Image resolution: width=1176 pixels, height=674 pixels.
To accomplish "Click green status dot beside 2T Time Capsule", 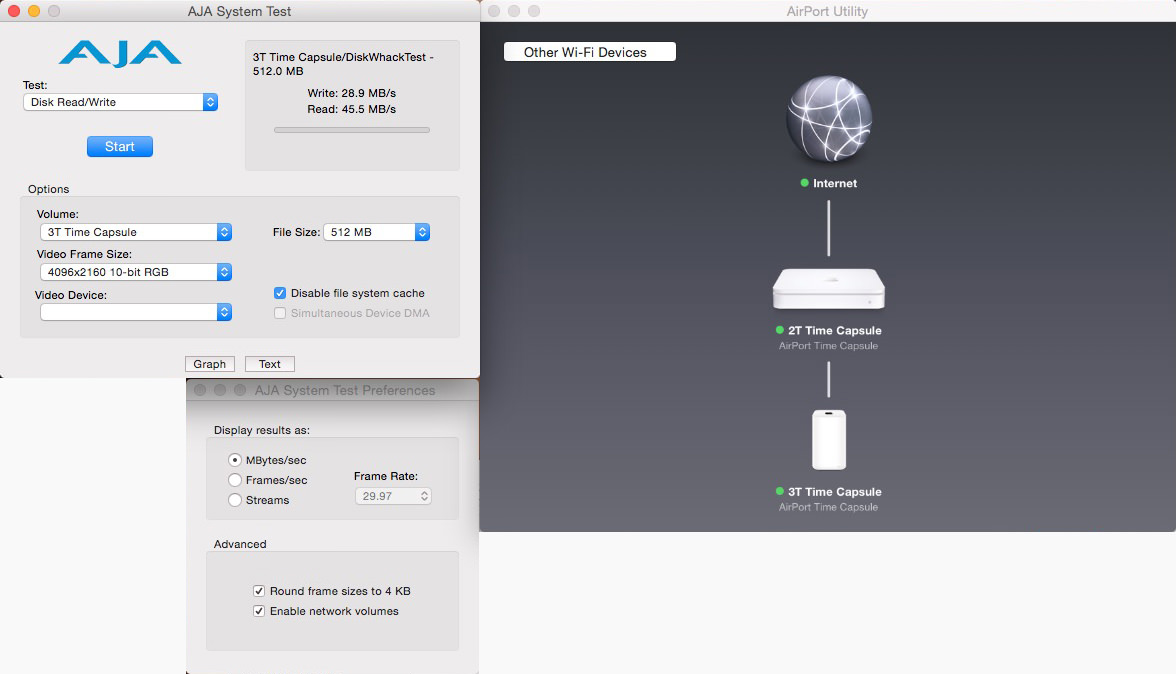I will (x=779, y=330).
